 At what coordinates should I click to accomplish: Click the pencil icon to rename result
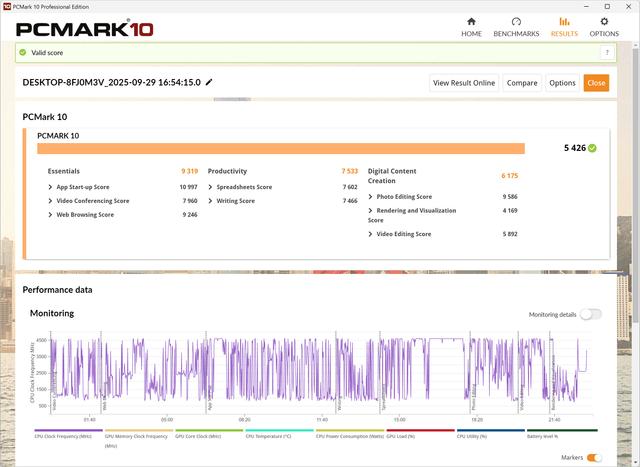pos(209,82)
